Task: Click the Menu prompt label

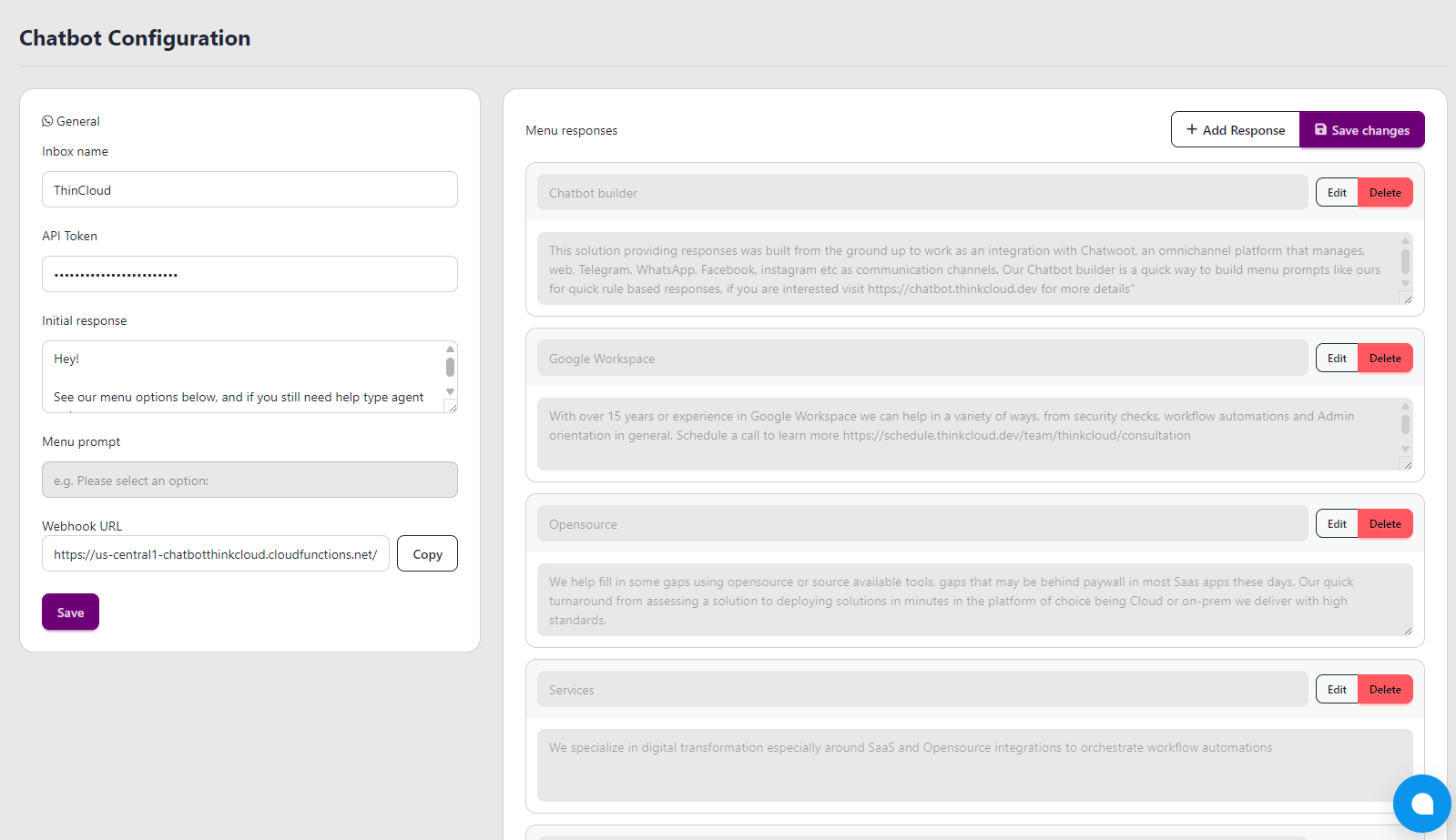Action: [x=81, y=441]
